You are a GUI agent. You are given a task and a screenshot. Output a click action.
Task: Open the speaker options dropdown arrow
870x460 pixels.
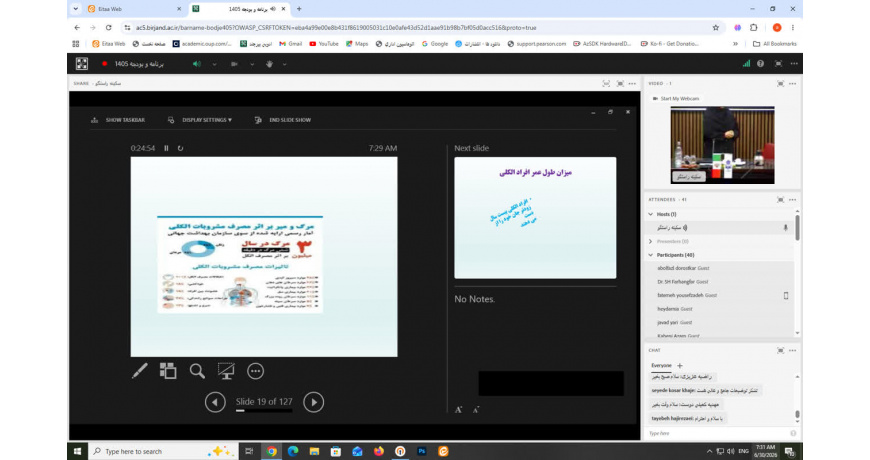214,64
